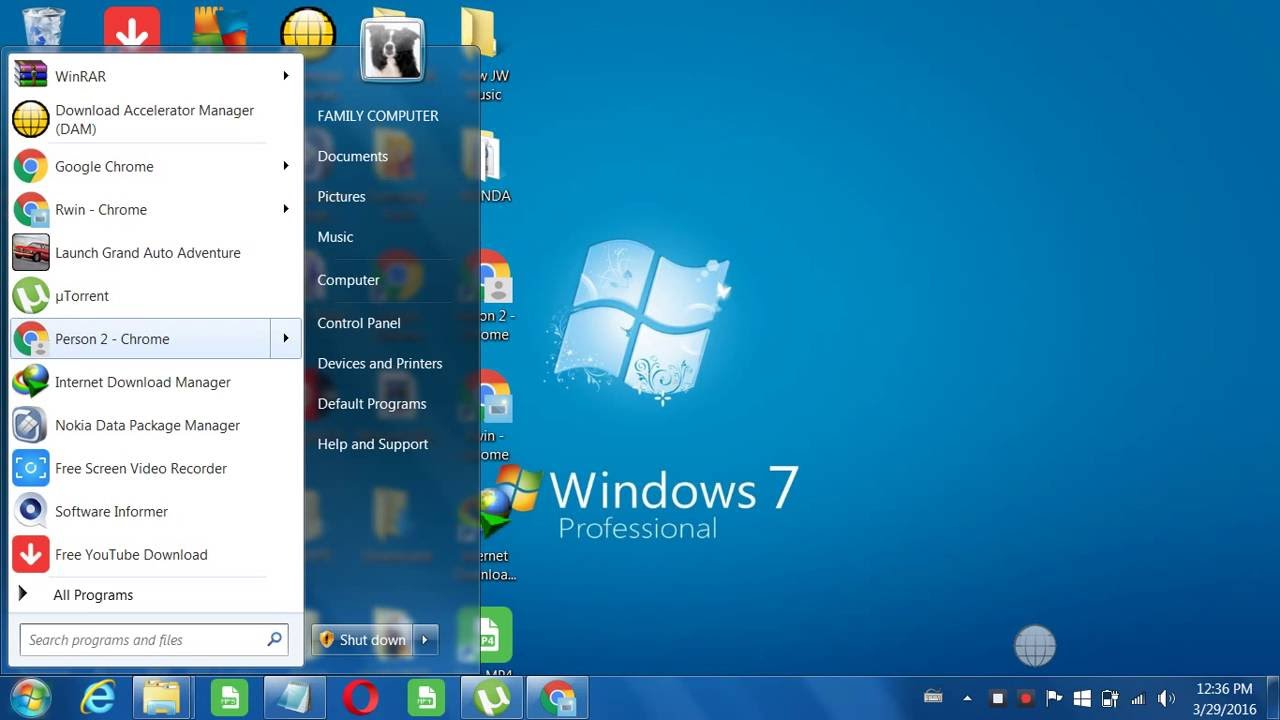Expand Person 2 - Chrome jump list arrow
1280x720 pixels.
(285, 339)
